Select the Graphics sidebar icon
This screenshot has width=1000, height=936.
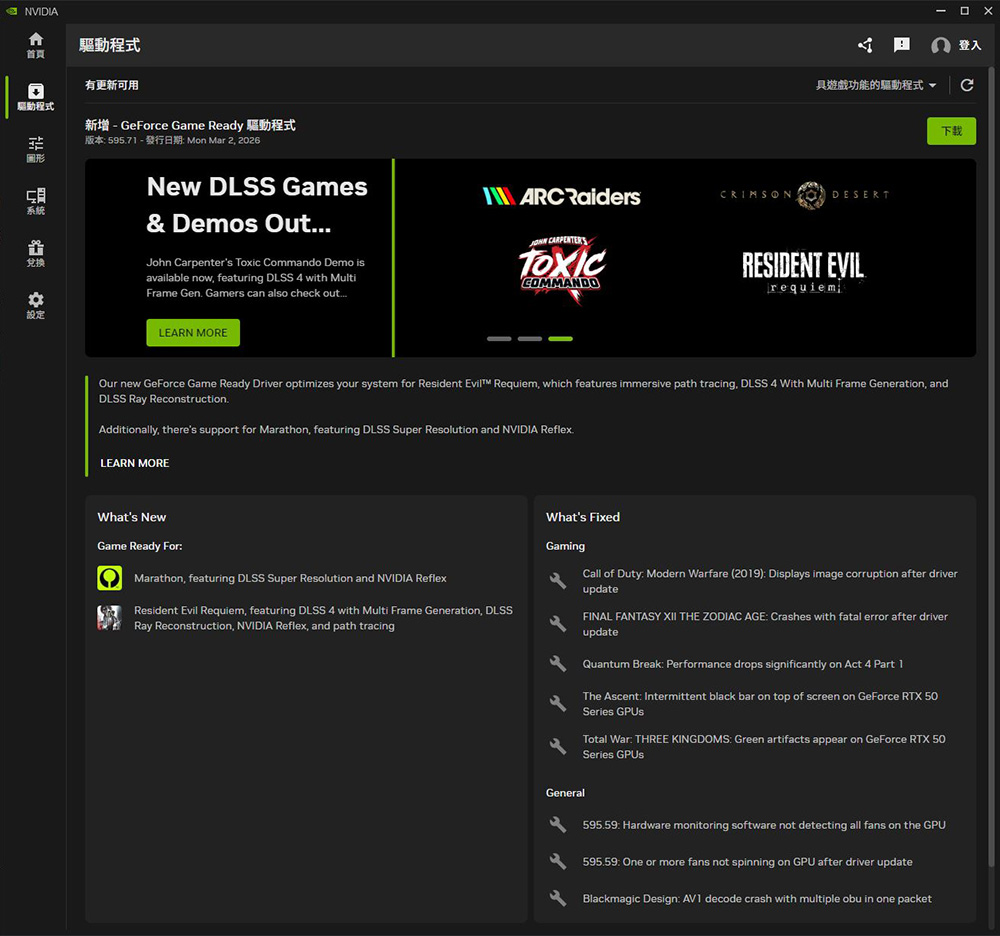[x=36, y=149]
